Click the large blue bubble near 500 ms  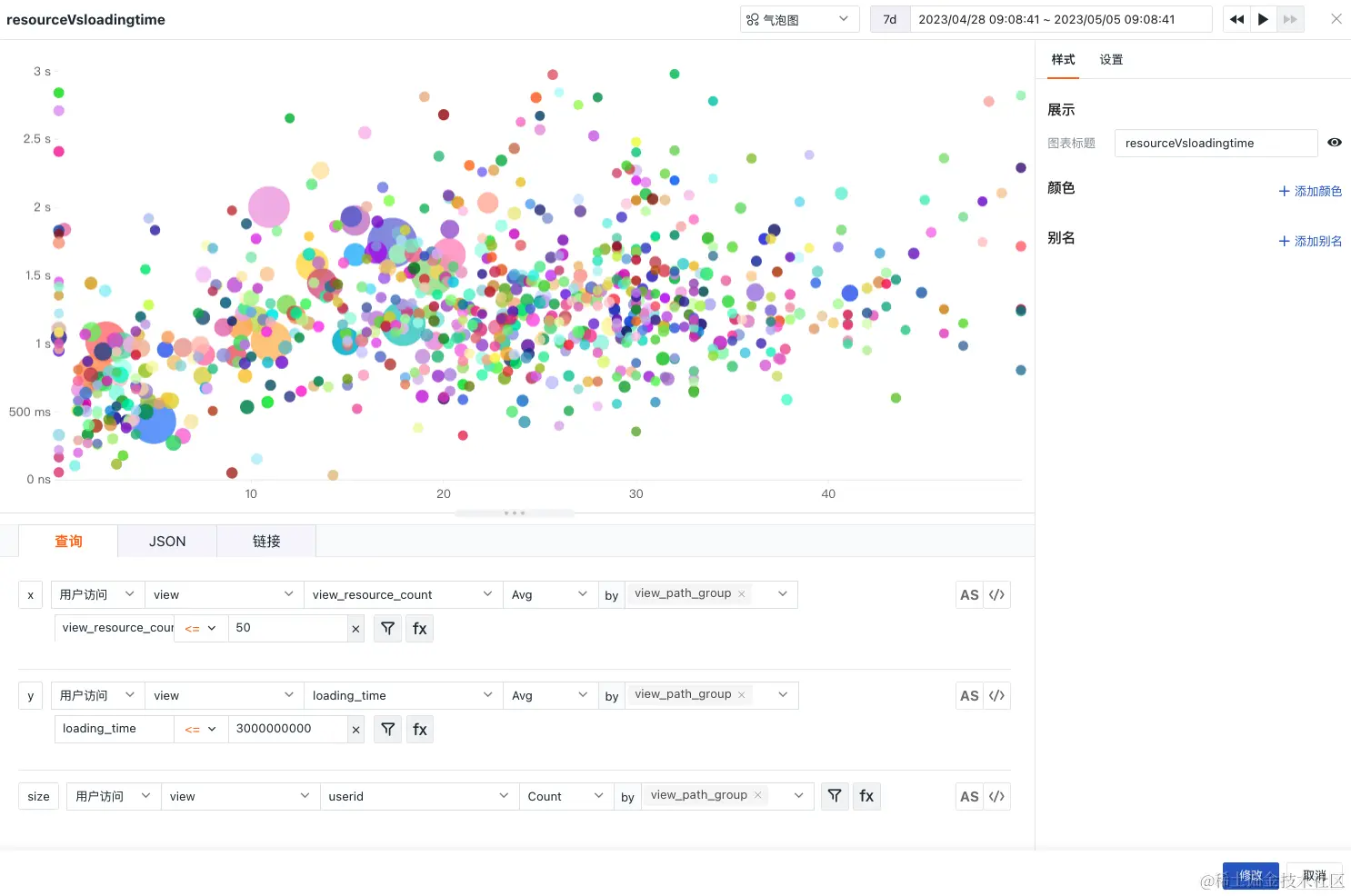tap(155, 423)
